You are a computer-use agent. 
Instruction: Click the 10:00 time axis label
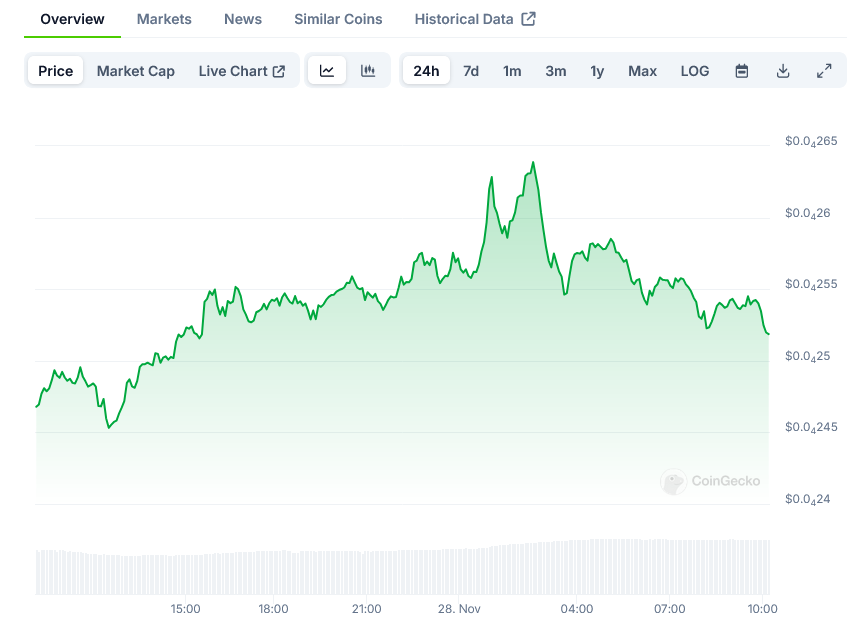(x=762, y=609)
